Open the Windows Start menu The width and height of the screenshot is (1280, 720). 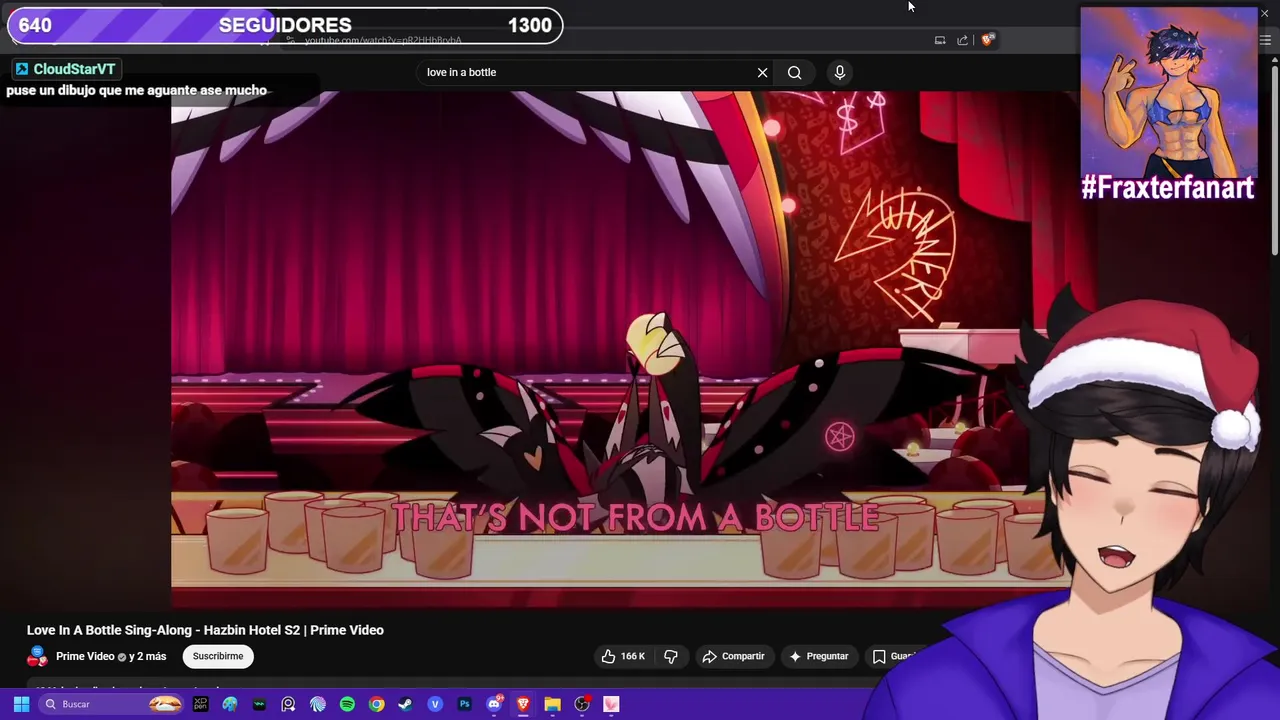(x=21, y=704)
